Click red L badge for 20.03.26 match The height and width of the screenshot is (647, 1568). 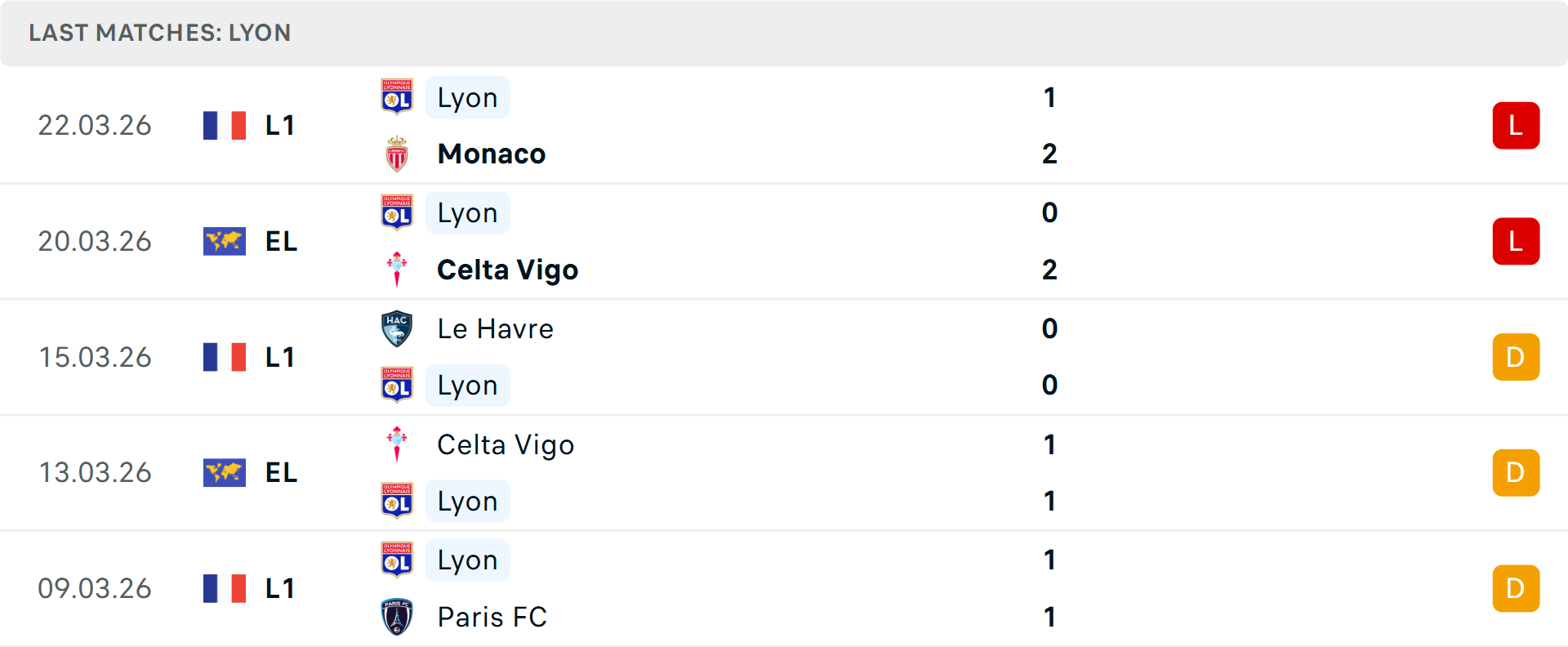click(x=1516, y=242)
